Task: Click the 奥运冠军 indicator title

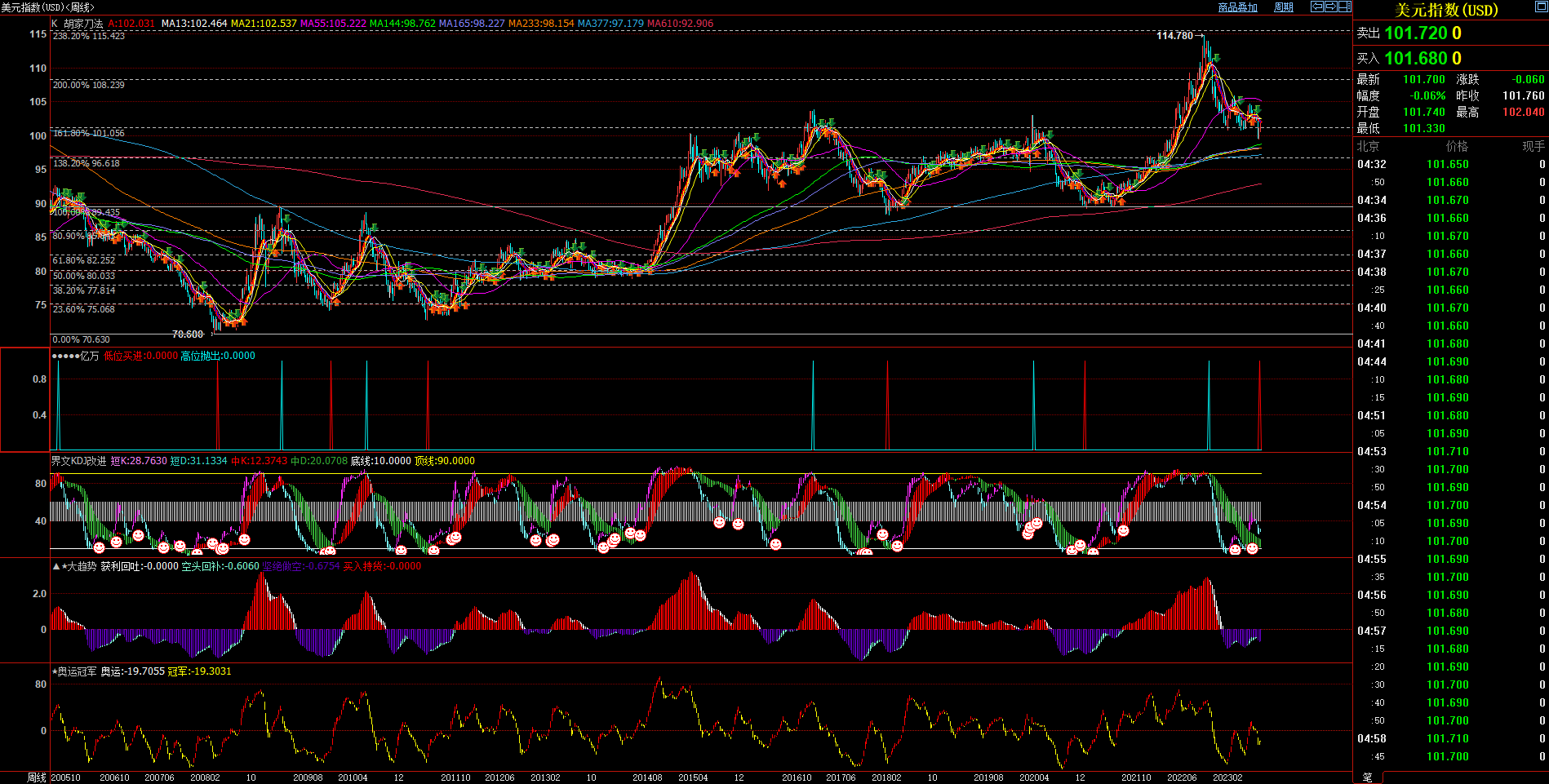Action: (77, 671)
